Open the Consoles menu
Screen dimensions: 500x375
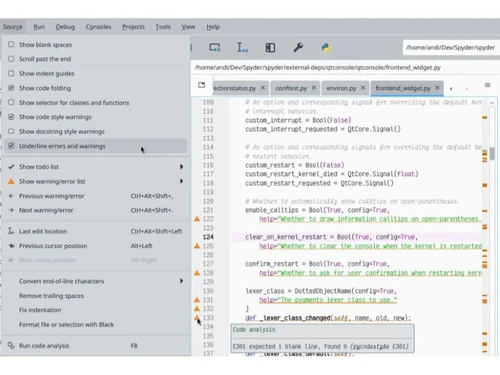pos(98,27)
